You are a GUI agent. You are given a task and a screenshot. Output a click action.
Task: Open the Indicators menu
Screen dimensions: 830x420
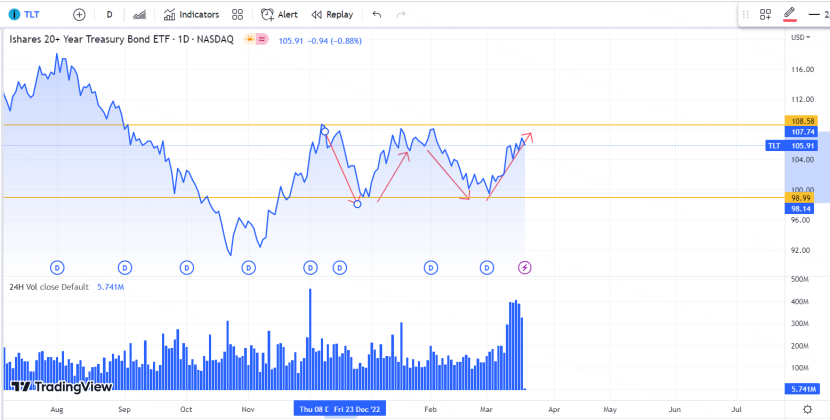[184, 15]
